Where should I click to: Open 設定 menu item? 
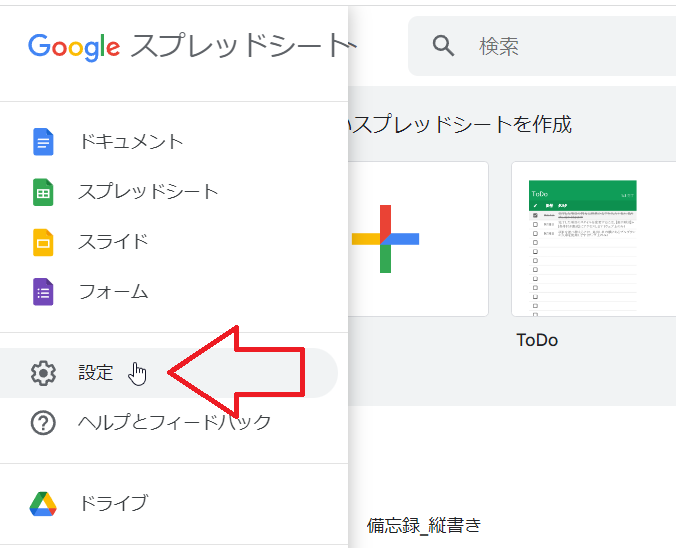[169, 373]
